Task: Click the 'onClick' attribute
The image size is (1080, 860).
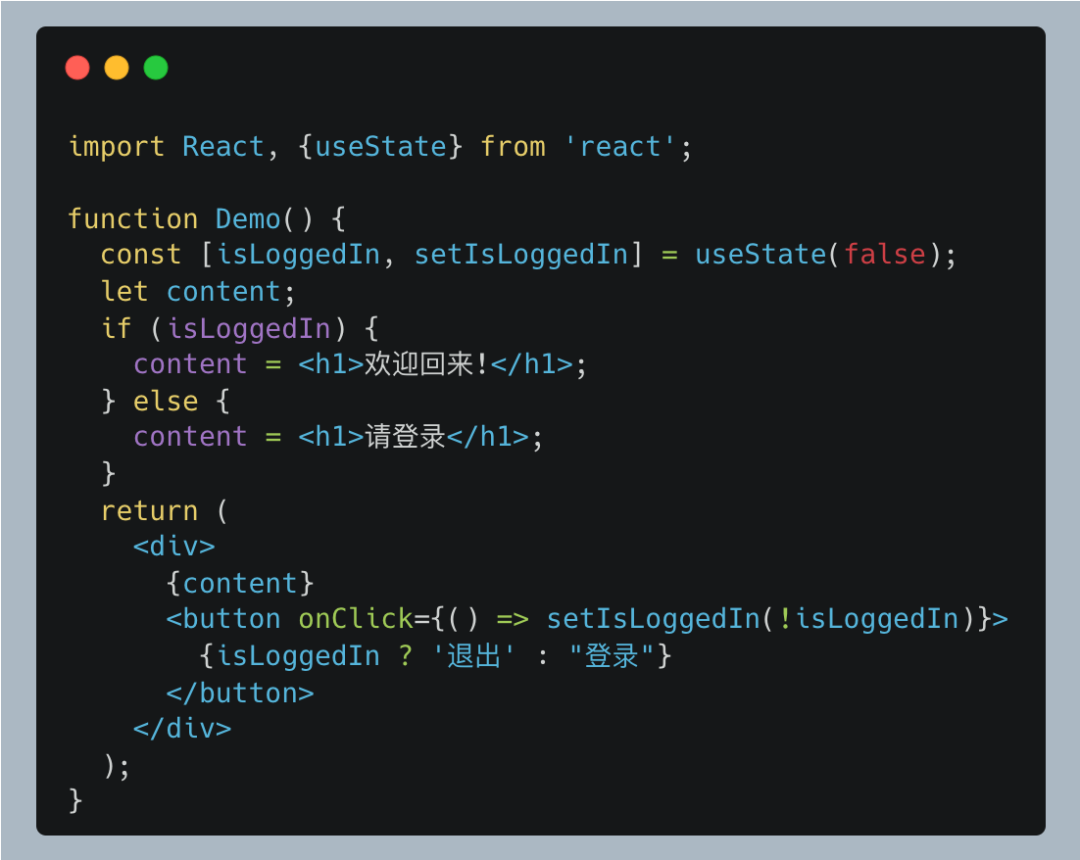Action: tap(355, 618)
